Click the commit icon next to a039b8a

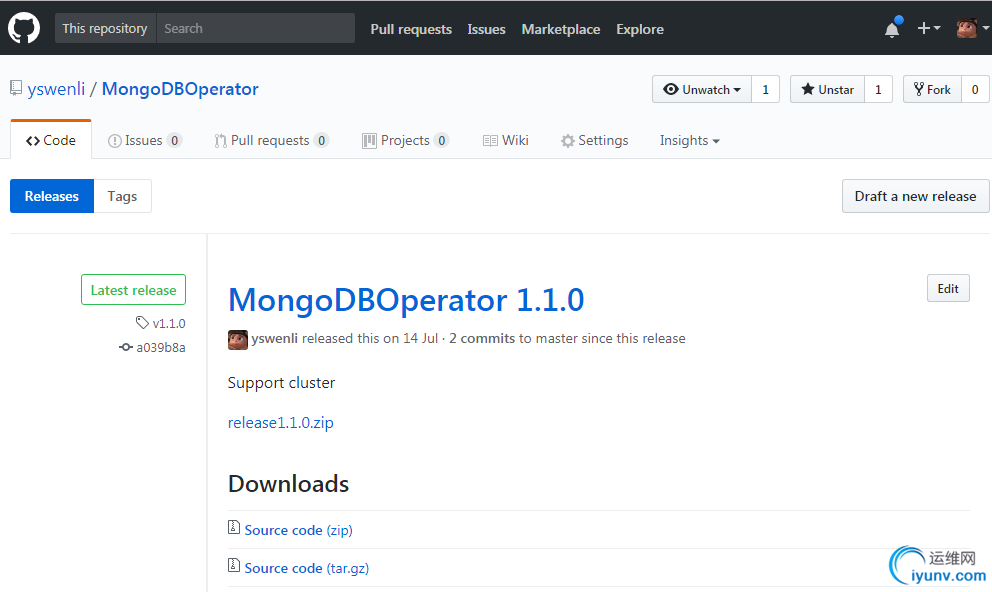[x=126, y=347]
